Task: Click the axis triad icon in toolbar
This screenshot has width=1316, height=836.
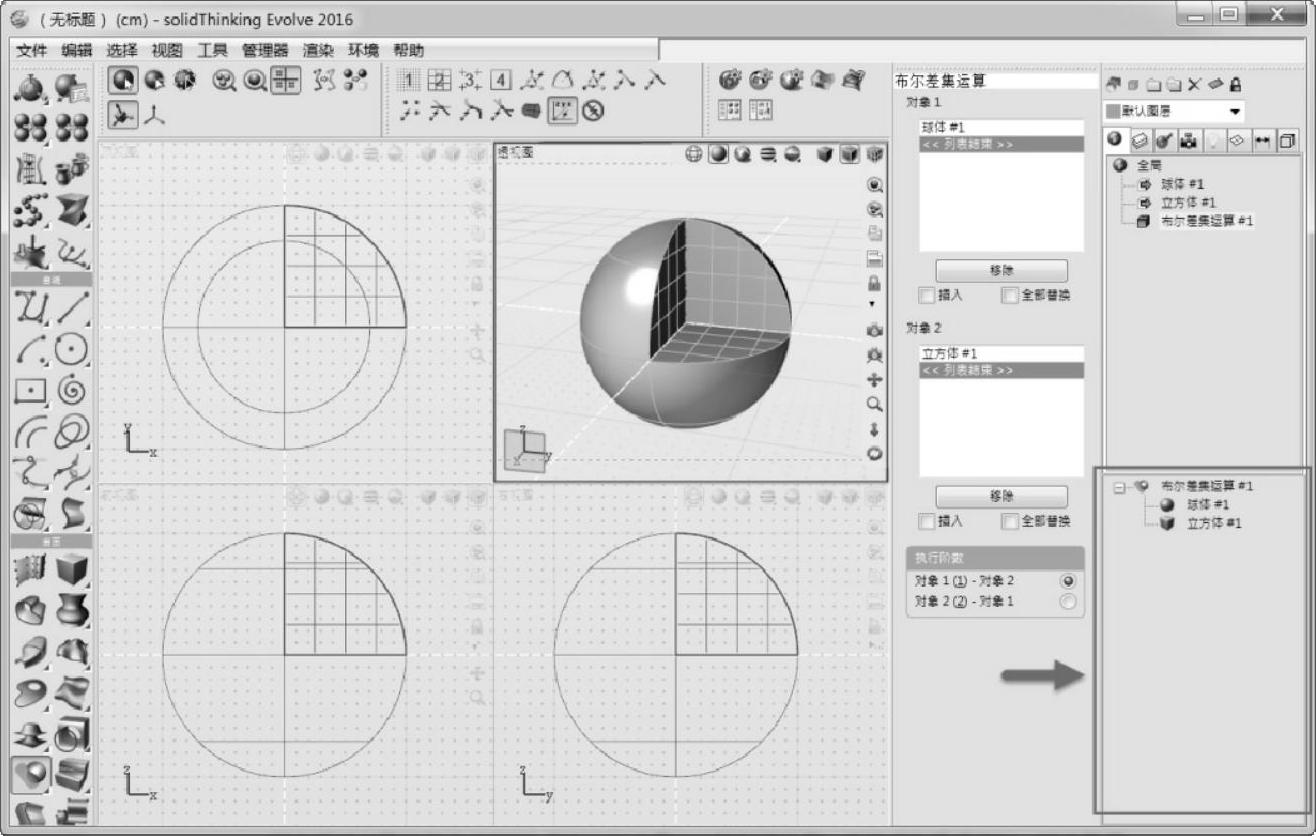Action: coord(153,115)
